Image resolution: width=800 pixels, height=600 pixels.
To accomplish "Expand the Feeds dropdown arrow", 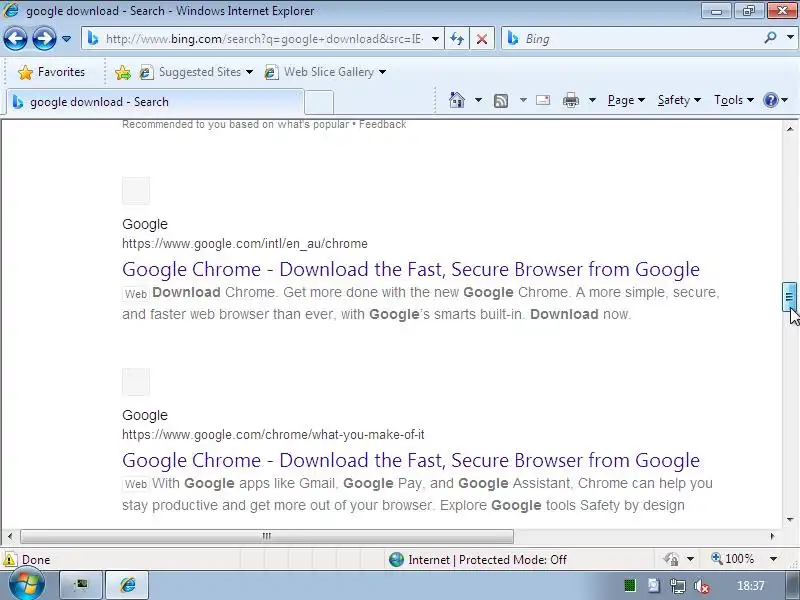I will [x=523, y=100].
